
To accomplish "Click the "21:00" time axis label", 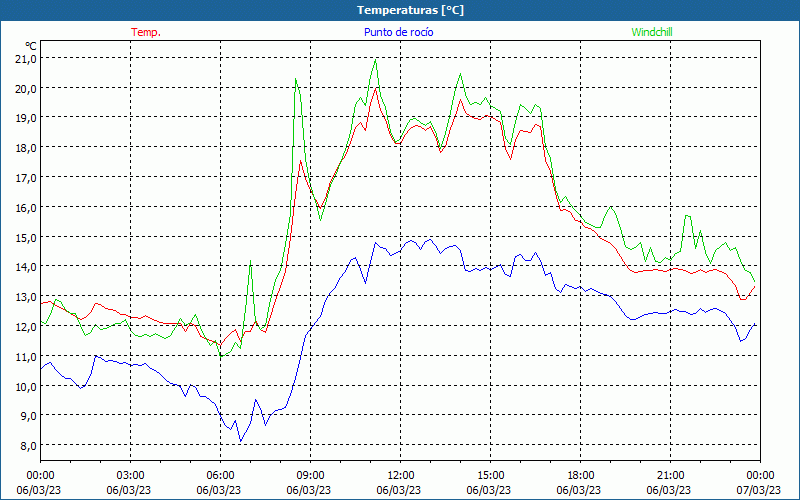I will pos(670,475).
